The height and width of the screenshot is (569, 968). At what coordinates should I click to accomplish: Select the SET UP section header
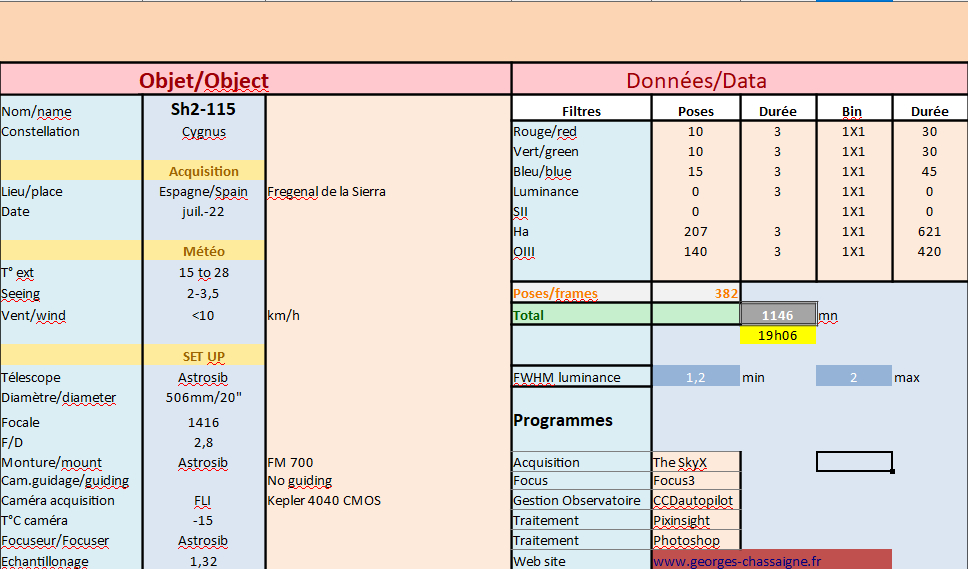(x=203, y=356)
